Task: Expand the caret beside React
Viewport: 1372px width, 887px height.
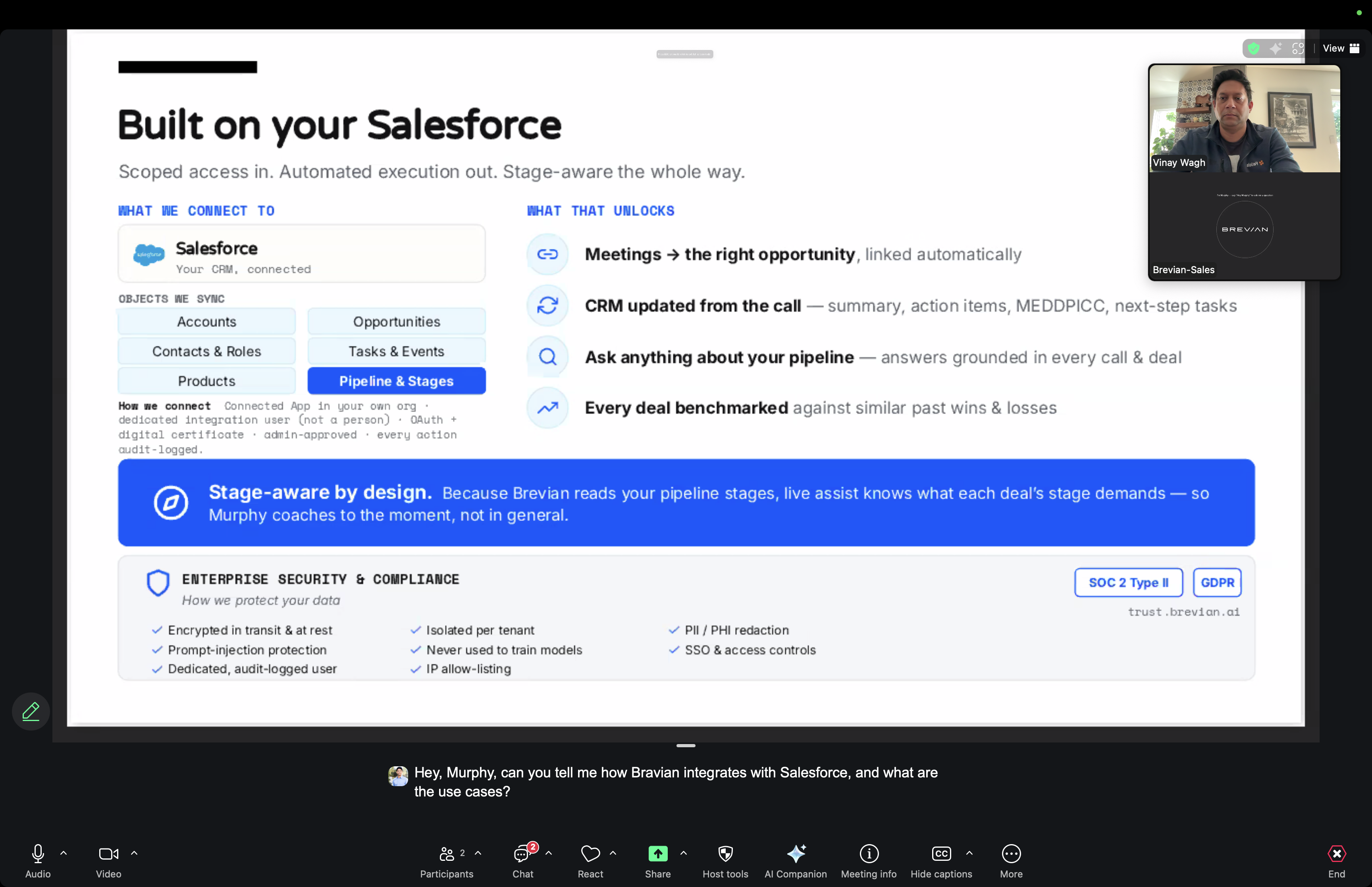Action: [x=613, y=853]
